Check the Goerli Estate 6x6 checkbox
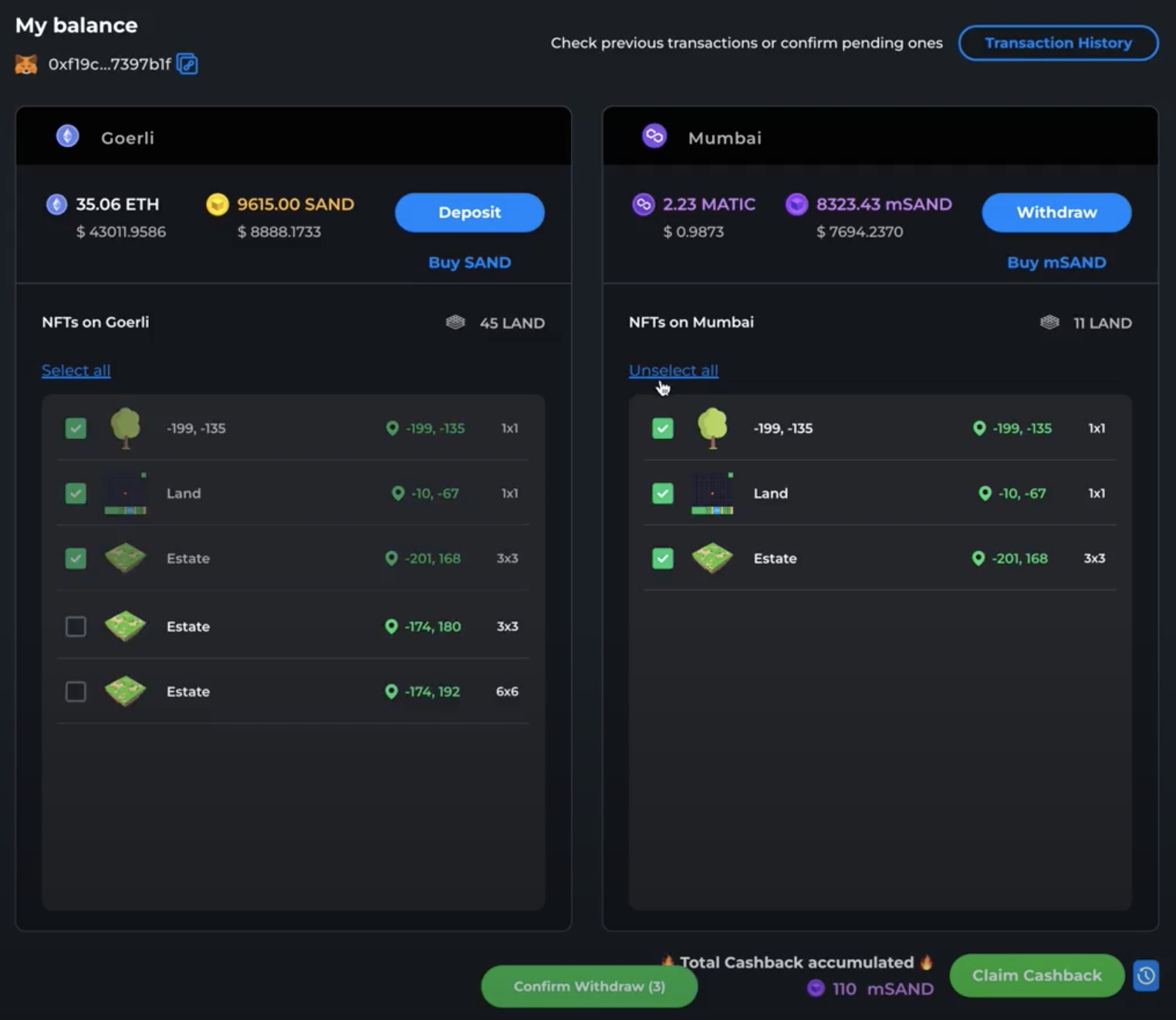The height and width of the screenshot is (1020, 1176). click(76, 691)
